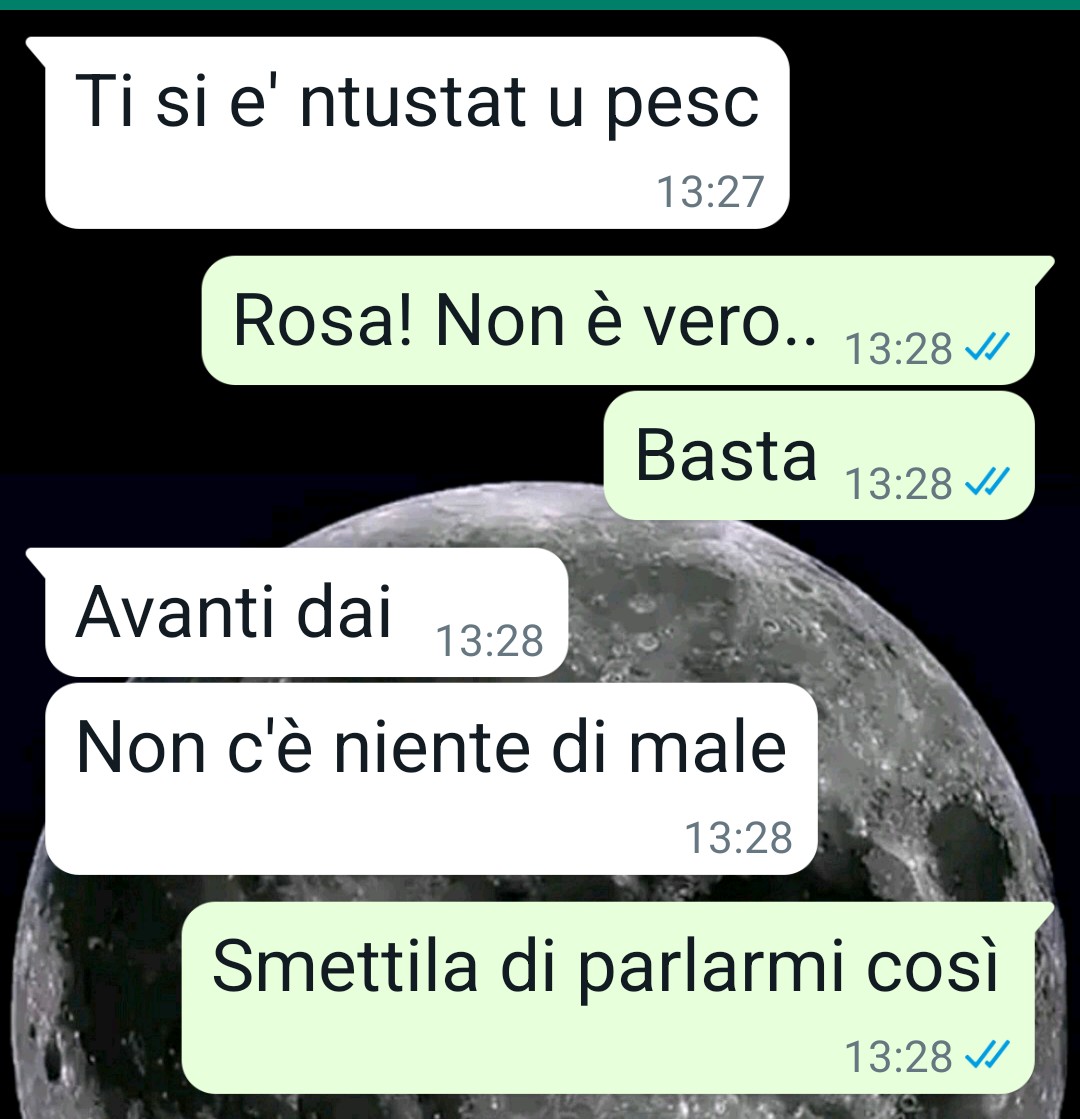Screen dimensions: 1080x1119
Task: Click the 13:28 time under "Non c'è niente di male"
Action: point(739,837)
